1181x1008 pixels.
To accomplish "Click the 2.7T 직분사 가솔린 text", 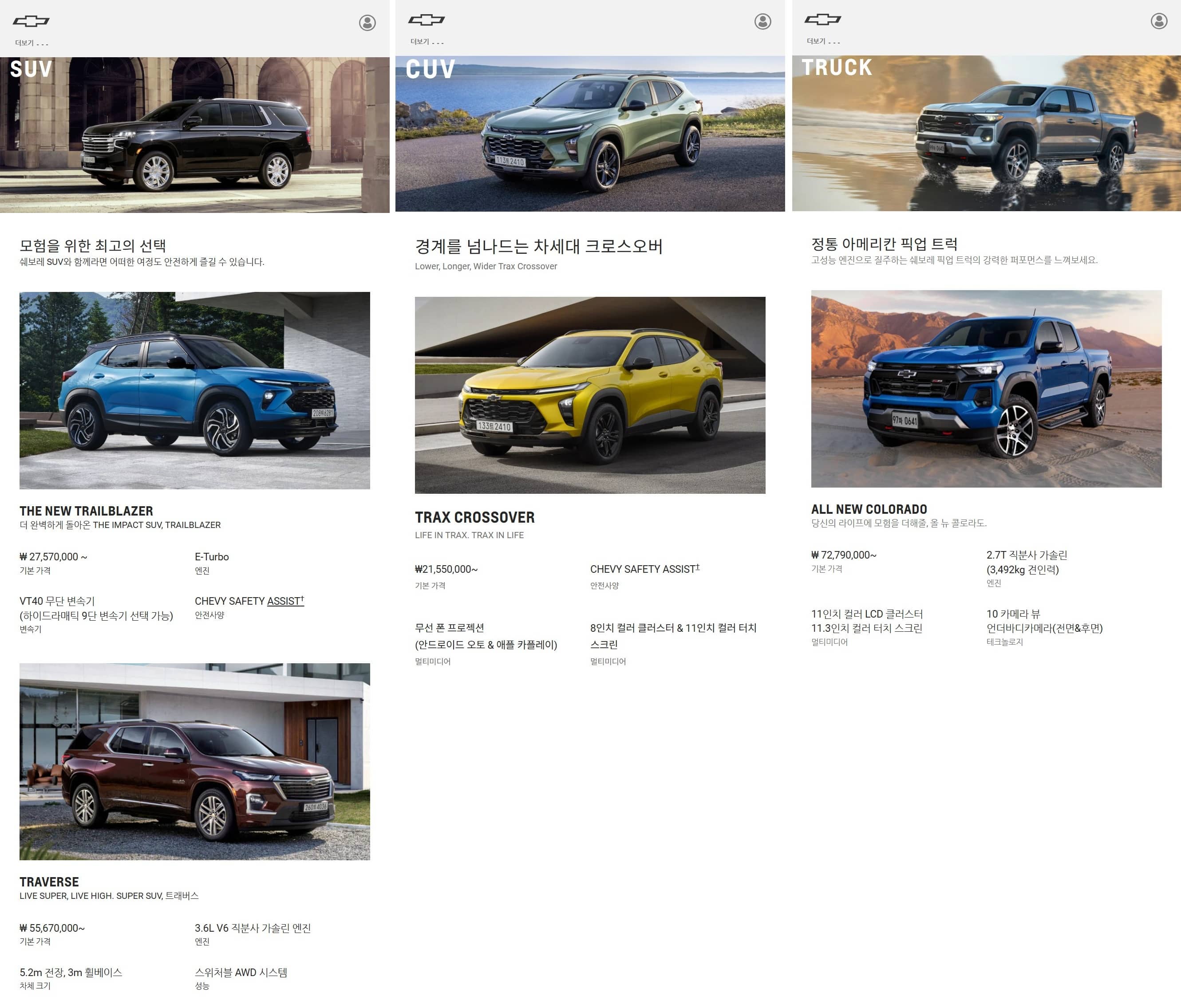I will (x=1027, y=555).
